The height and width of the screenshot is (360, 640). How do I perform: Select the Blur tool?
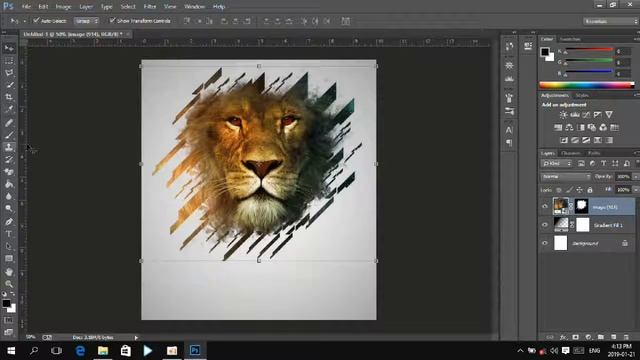(x=9, y=196)
